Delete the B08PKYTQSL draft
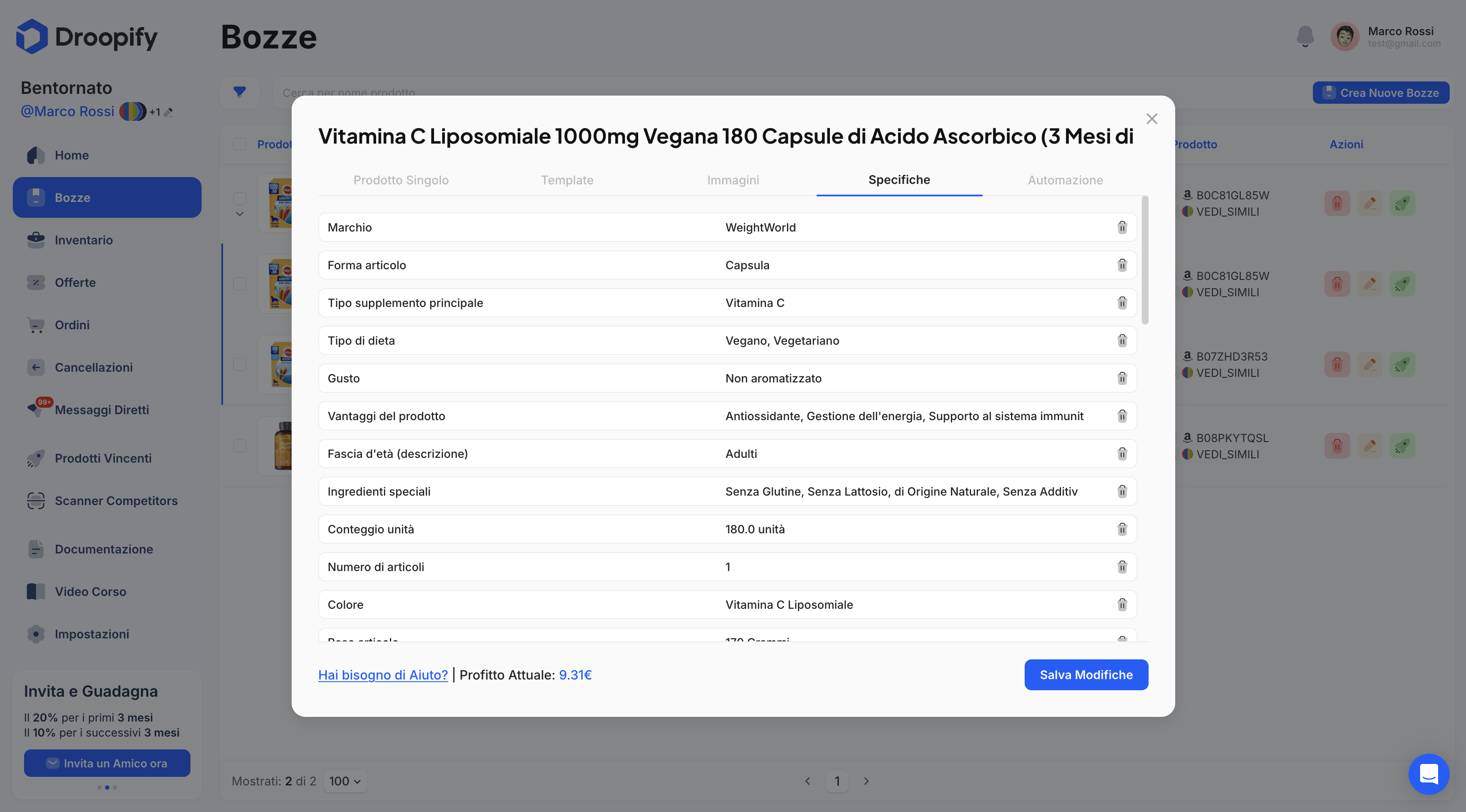1466x812 pixels. pyautogui.click(x=1337, y=445)
